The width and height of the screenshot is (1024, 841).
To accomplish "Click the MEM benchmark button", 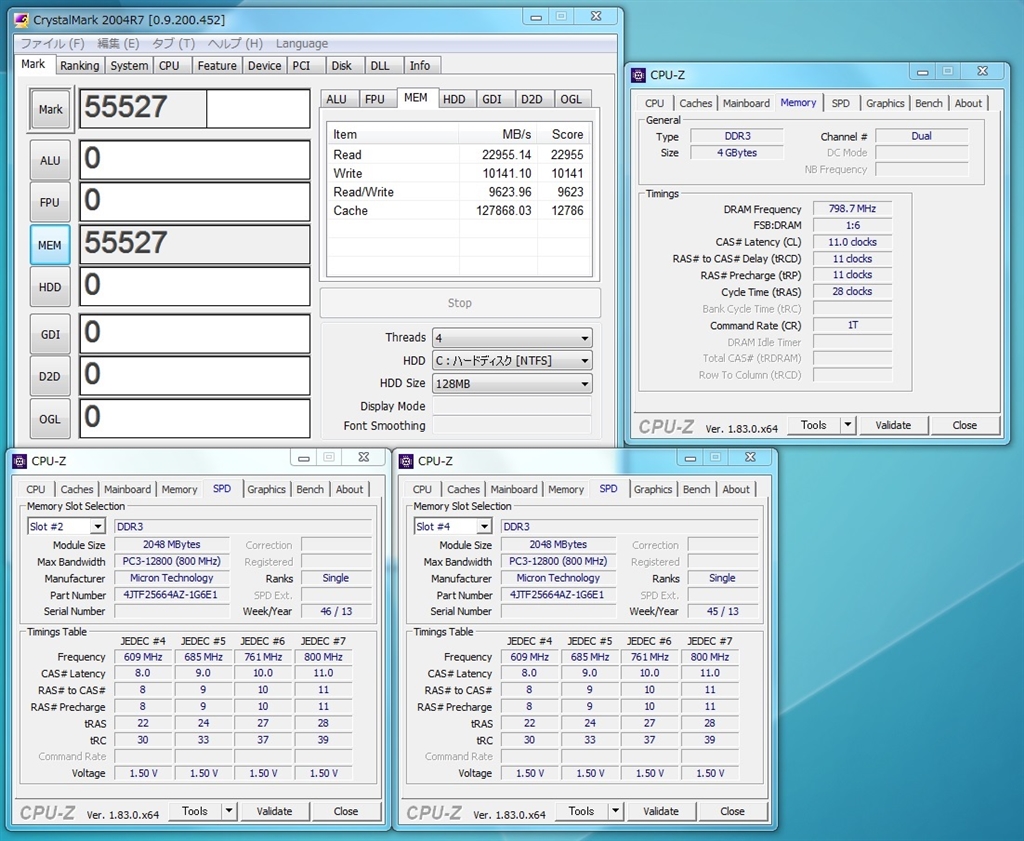I will (50, 245).
